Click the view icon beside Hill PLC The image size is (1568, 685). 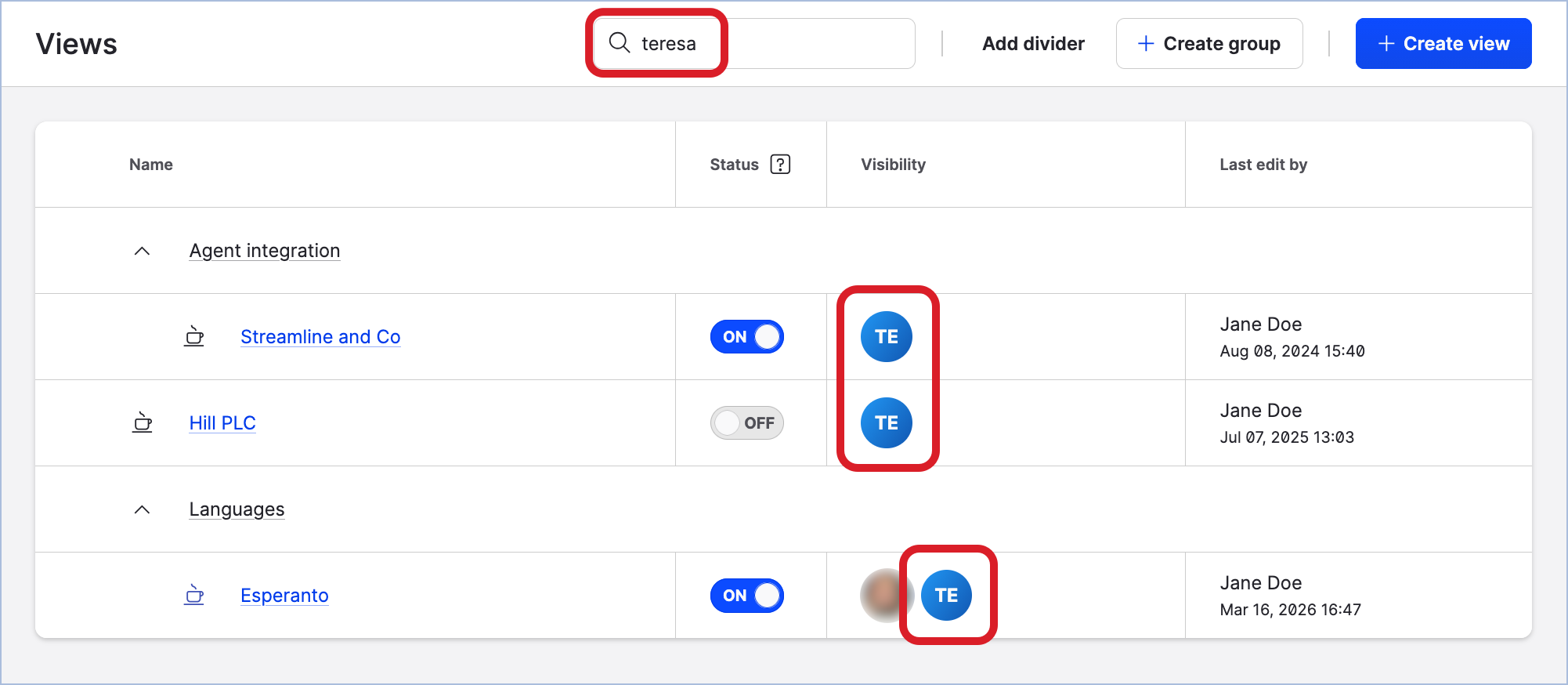[143, 423]
